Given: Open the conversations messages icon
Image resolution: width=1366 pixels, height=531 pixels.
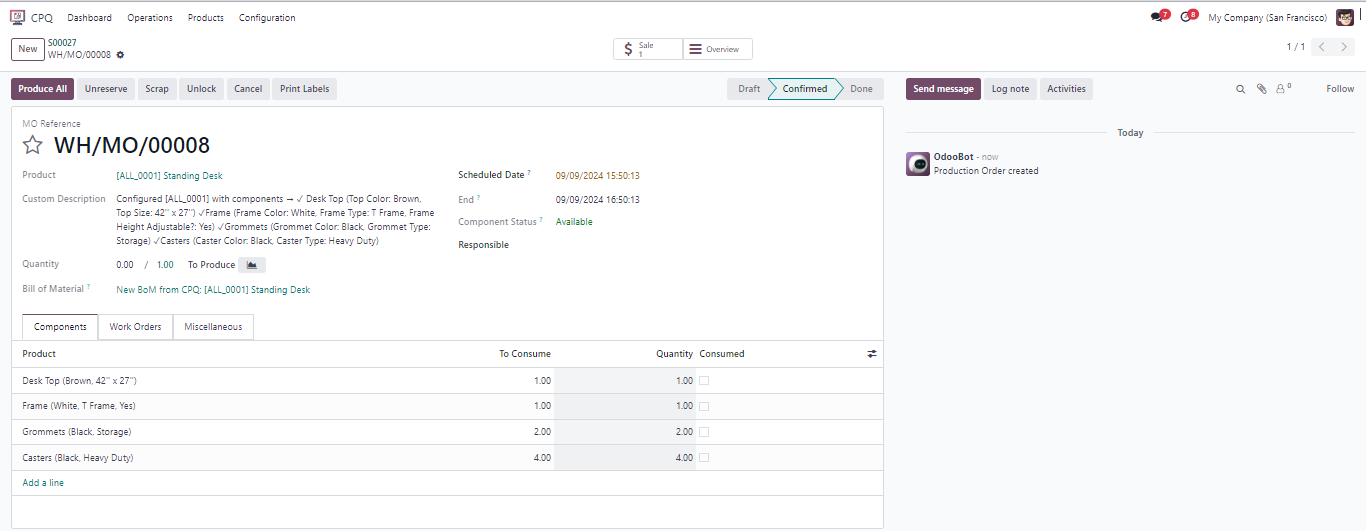Looking at the screenshot, I should pos(1158,17).
